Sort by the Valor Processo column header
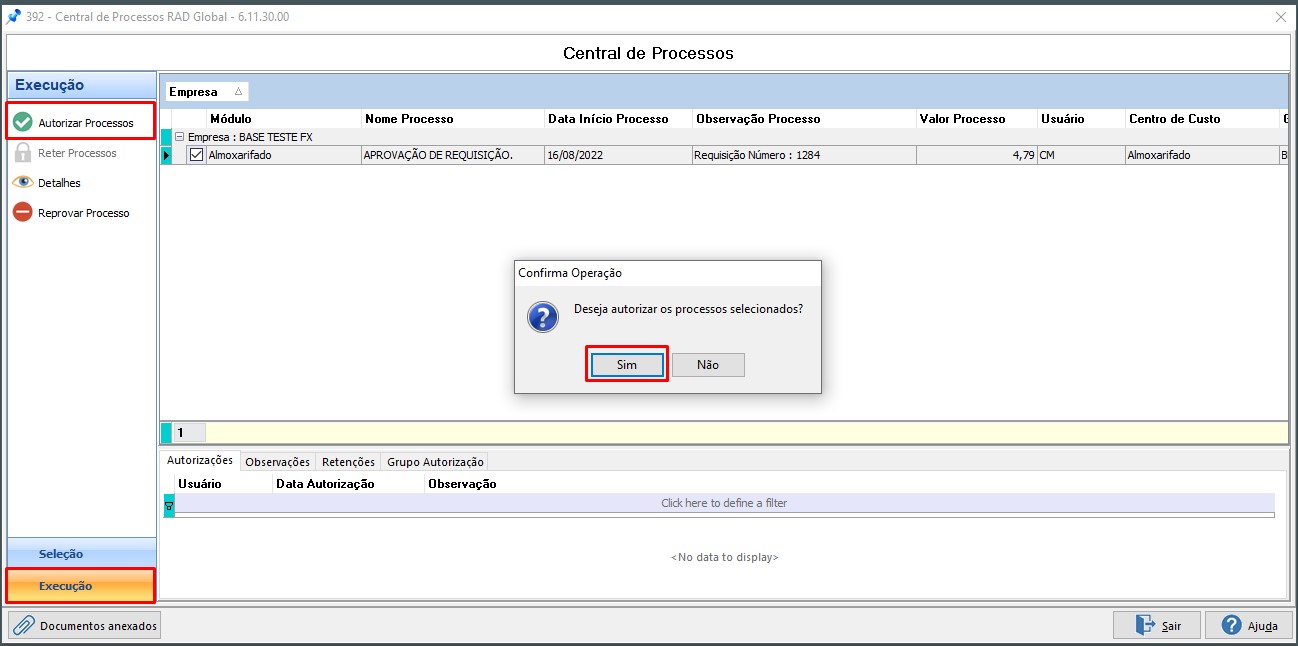1298x646 pixels. click(976, 118)
